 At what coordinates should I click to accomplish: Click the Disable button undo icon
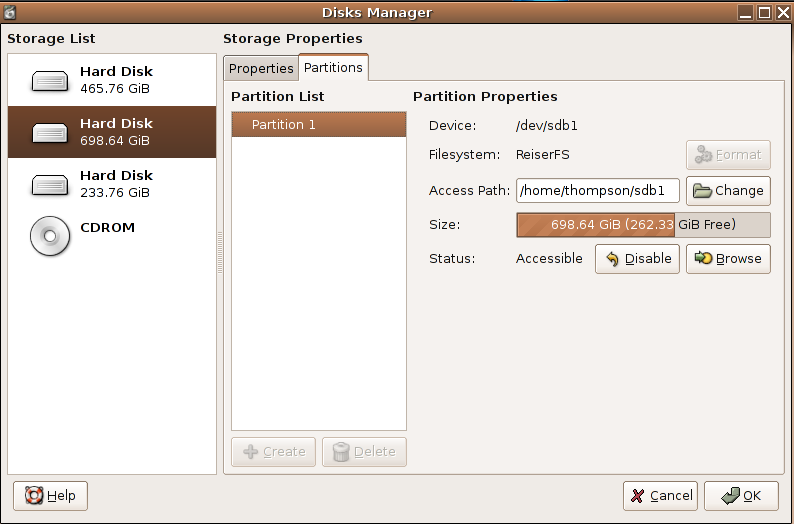pyautogui.click(x=612, y=259)
